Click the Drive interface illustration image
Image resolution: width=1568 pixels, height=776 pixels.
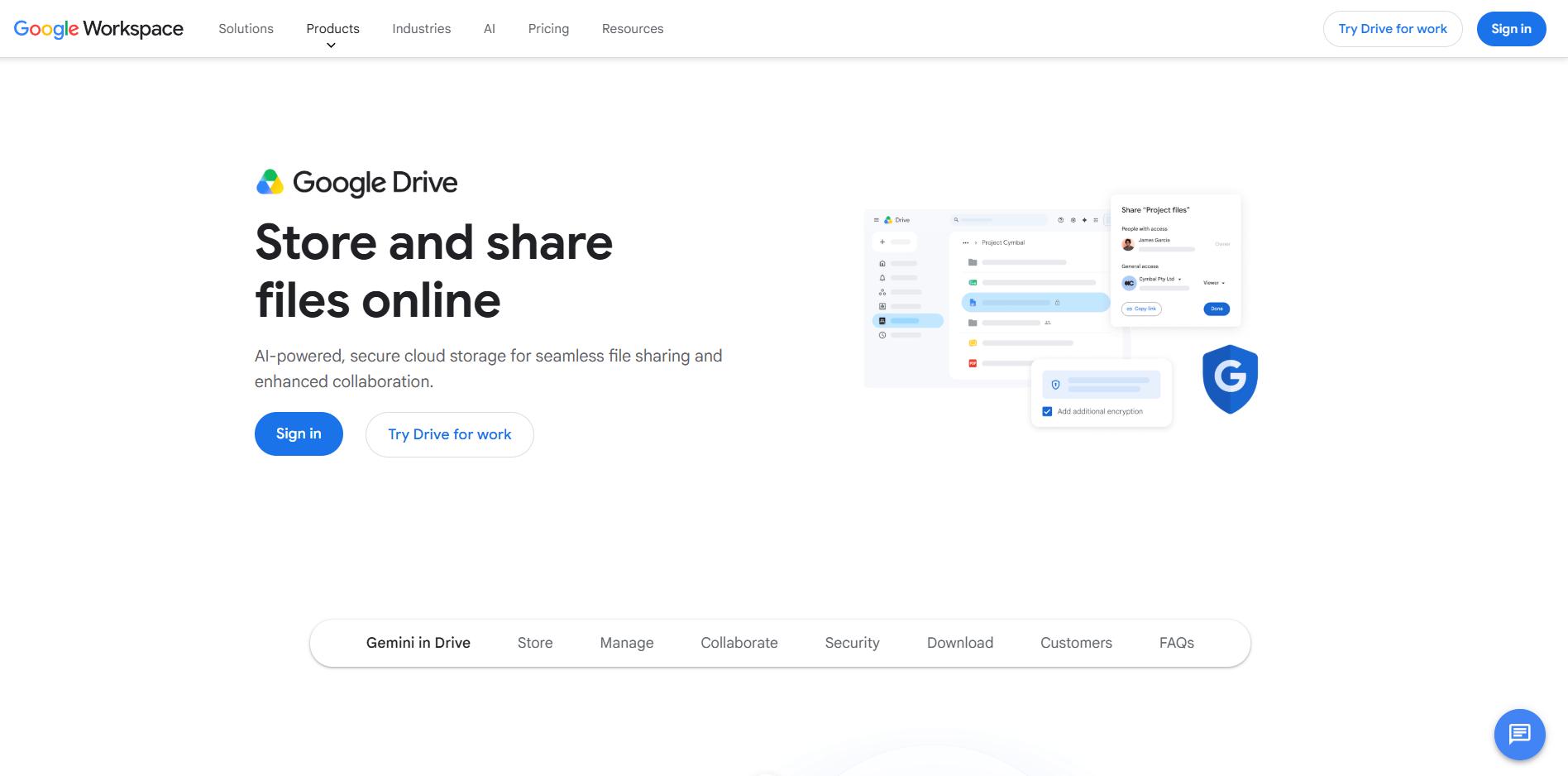coord(1062,311)
